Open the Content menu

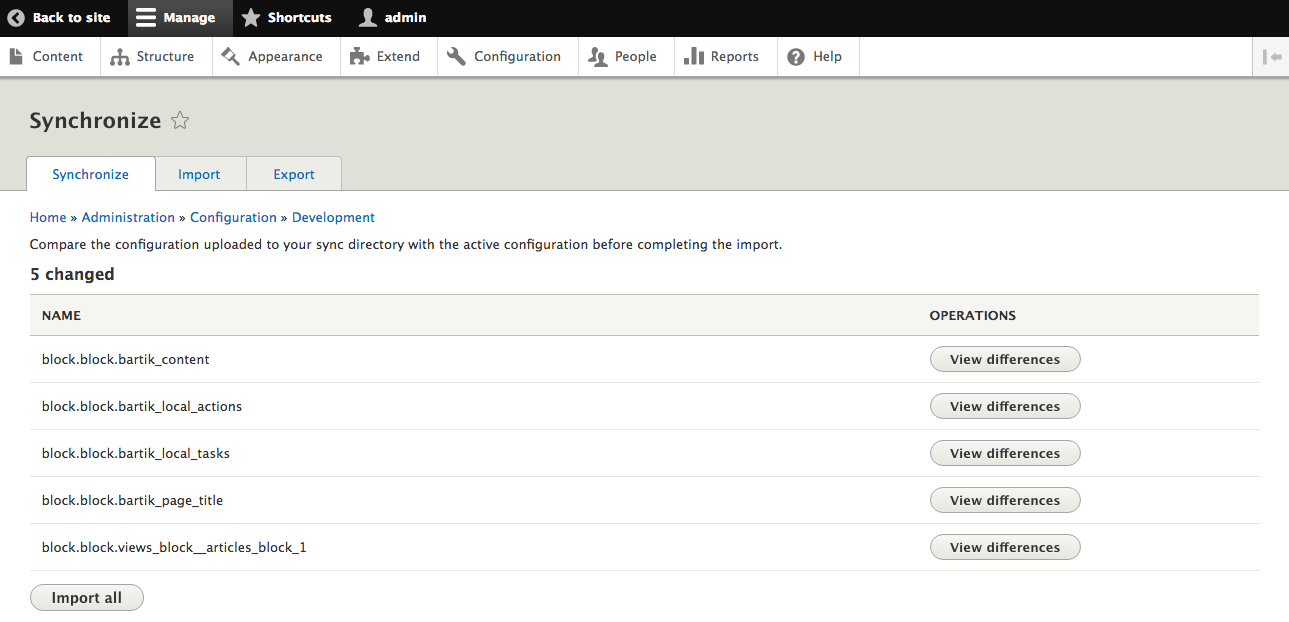[47, 57]
